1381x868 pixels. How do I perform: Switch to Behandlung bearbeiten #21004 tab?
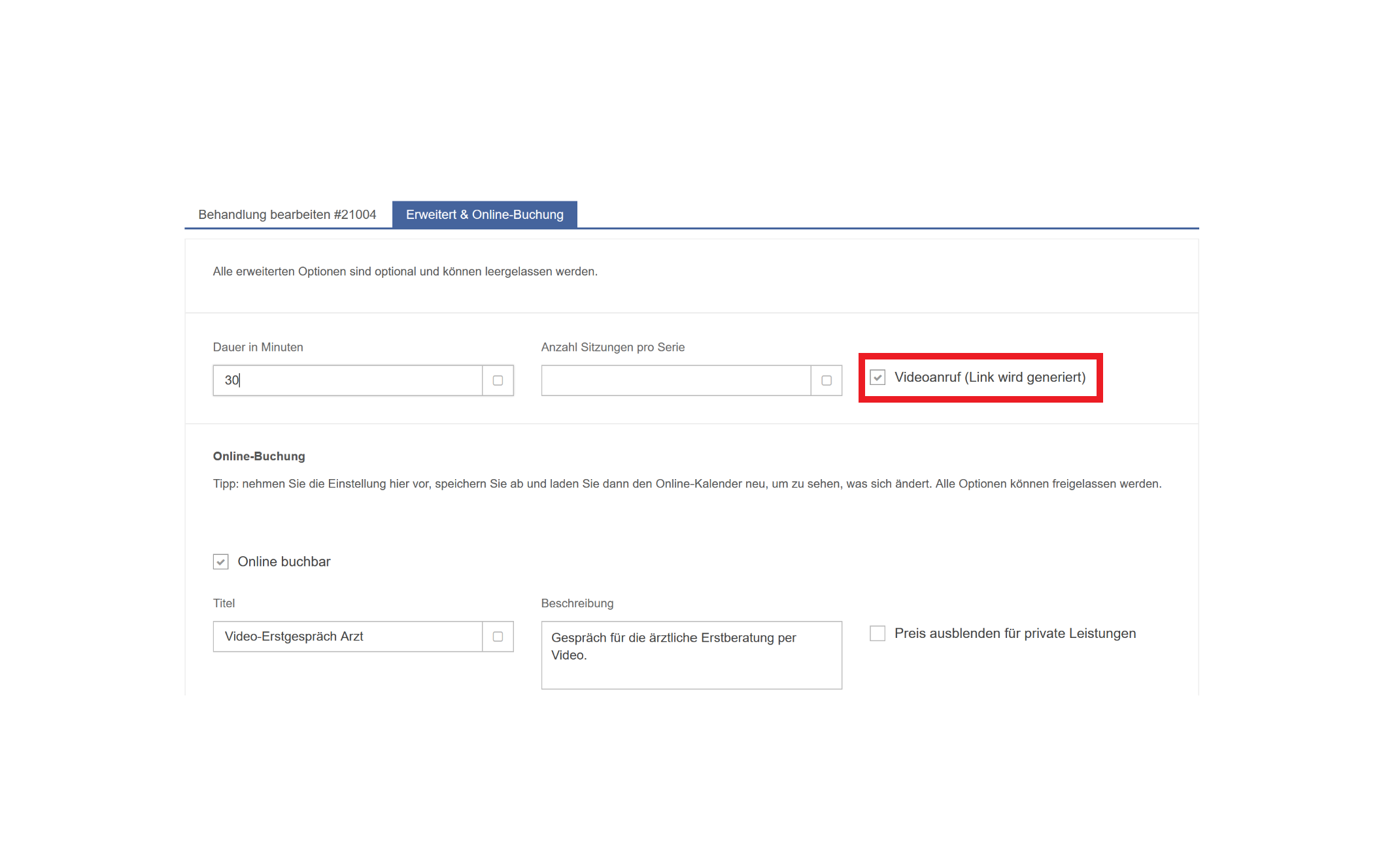tap(287, 214)
